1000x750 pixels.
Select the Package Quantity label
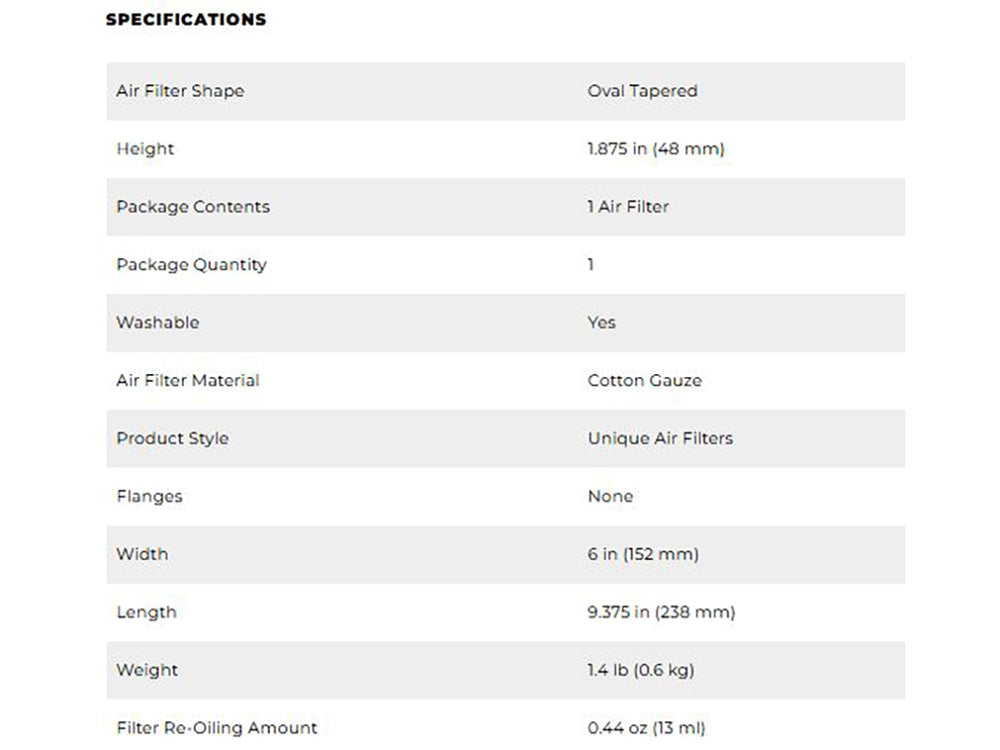(192, 265)
